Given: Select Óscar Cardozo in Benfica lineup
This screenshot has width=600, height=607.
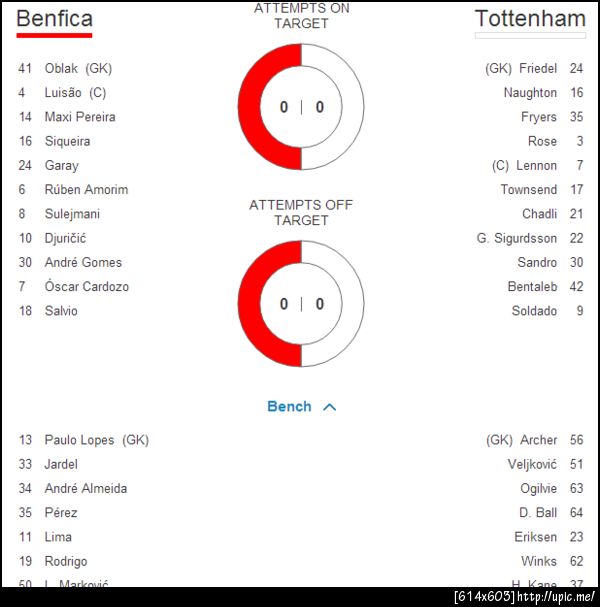Looking at the screenshot, I should pos(86,287).
